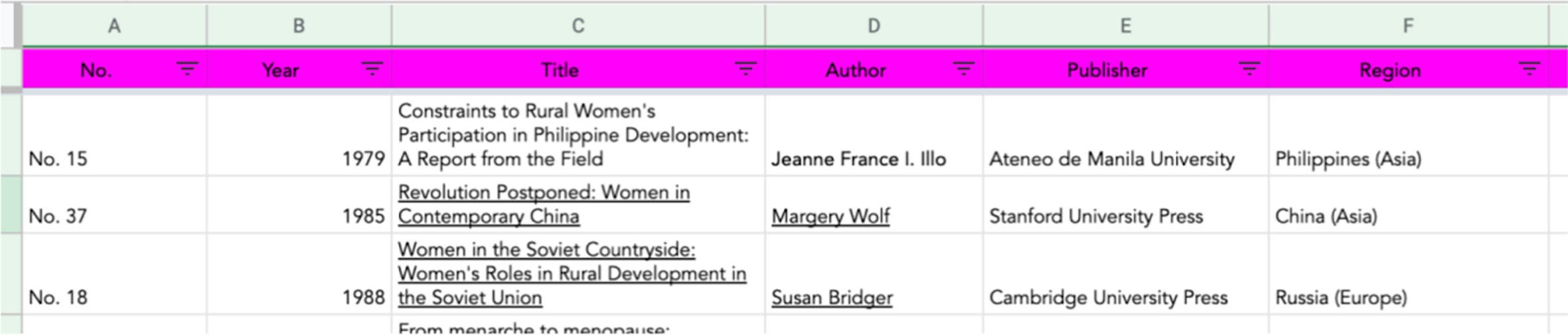The width and height of the screenshot is (1568, 335).
Task: Select the Philippines (Asia) region cell
Action: pyautogui.click(x=1408, y=136)
